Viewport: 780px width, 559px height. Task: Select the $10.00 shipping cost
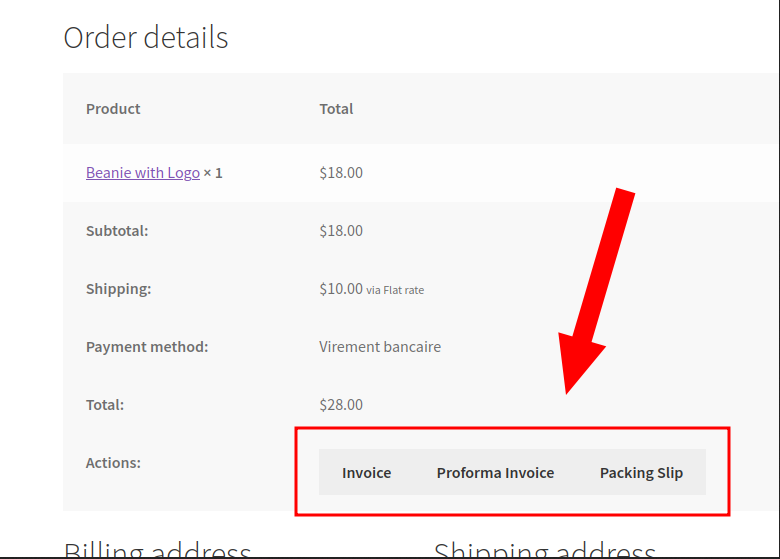click(x=341, y=289)
